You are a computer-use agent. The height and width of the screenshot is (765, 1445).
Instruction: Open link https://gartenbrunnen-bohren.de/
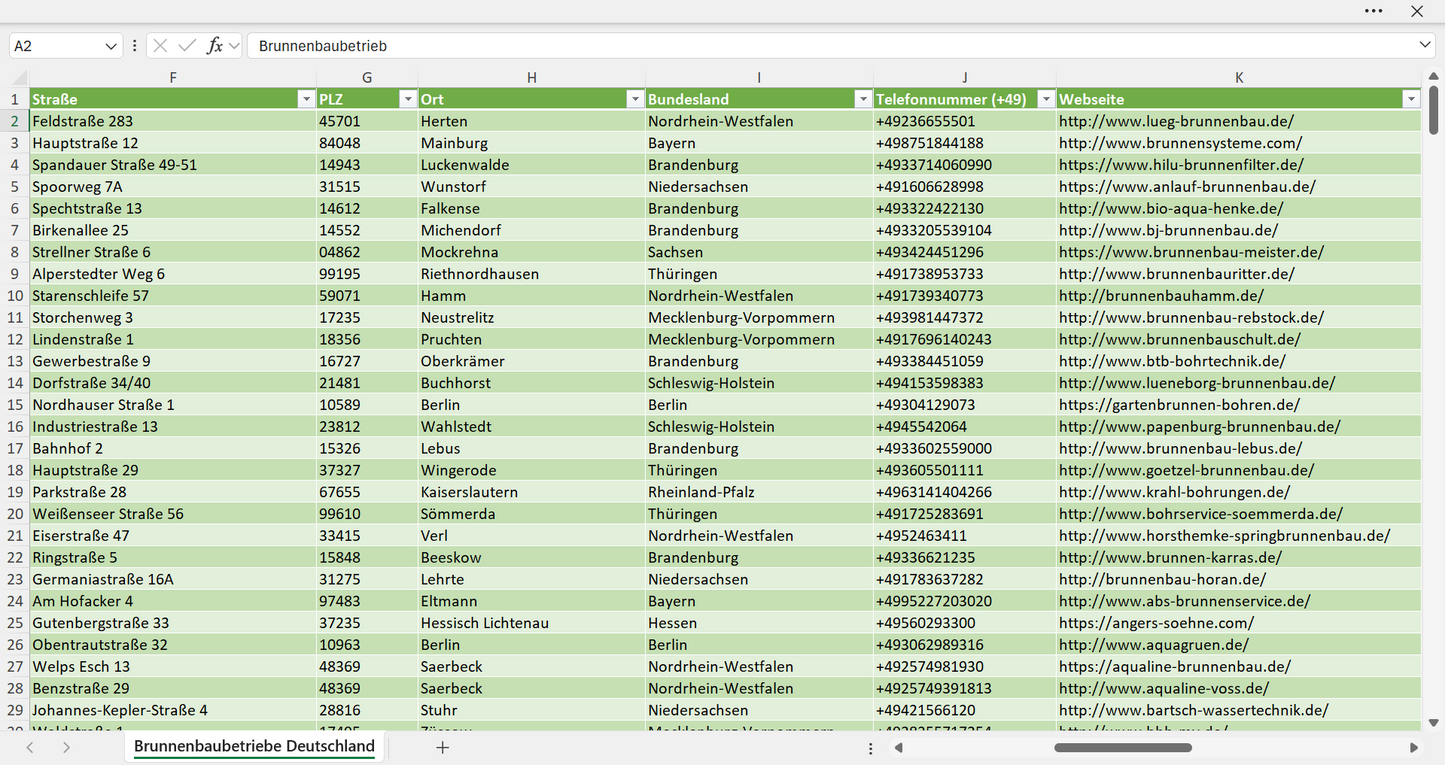[1179, 405]
